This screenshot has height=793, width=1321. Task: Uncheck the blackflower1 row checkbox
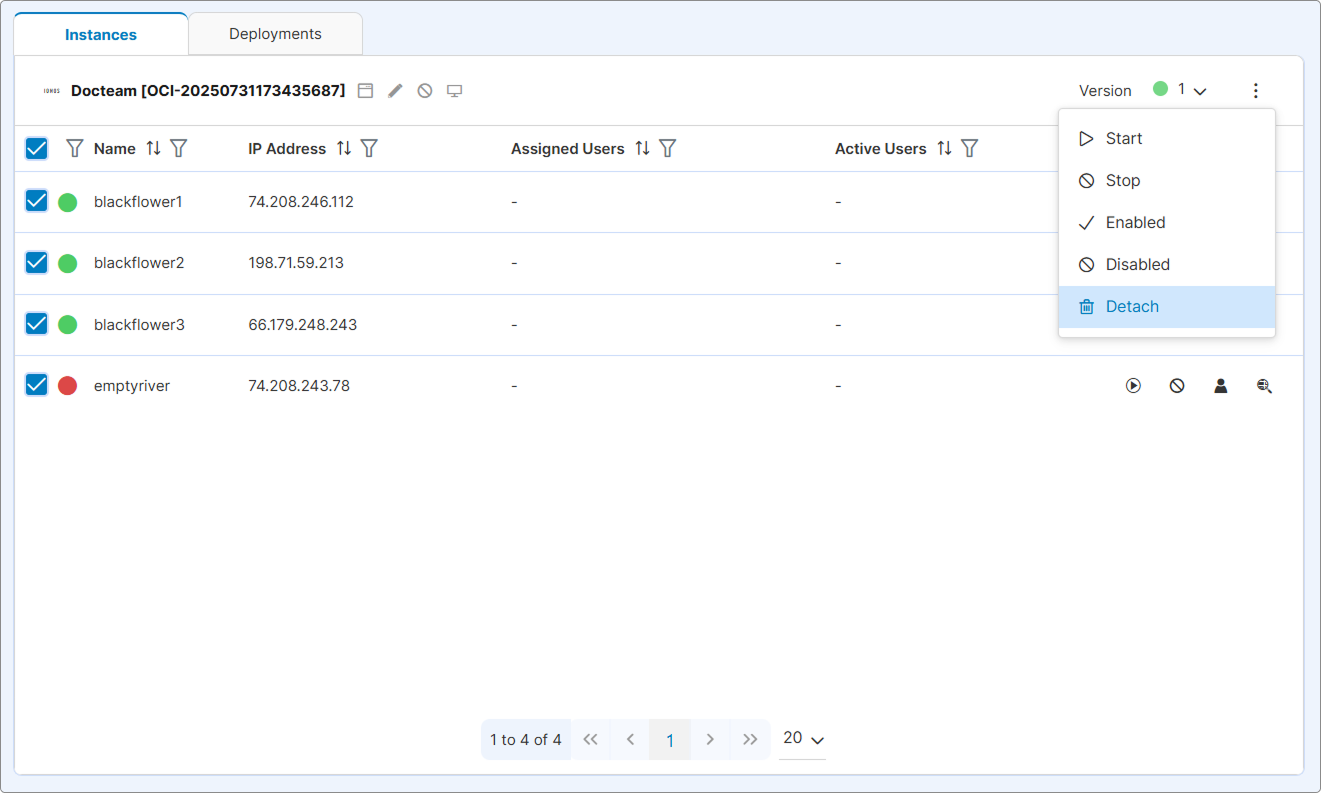point(37,201)
